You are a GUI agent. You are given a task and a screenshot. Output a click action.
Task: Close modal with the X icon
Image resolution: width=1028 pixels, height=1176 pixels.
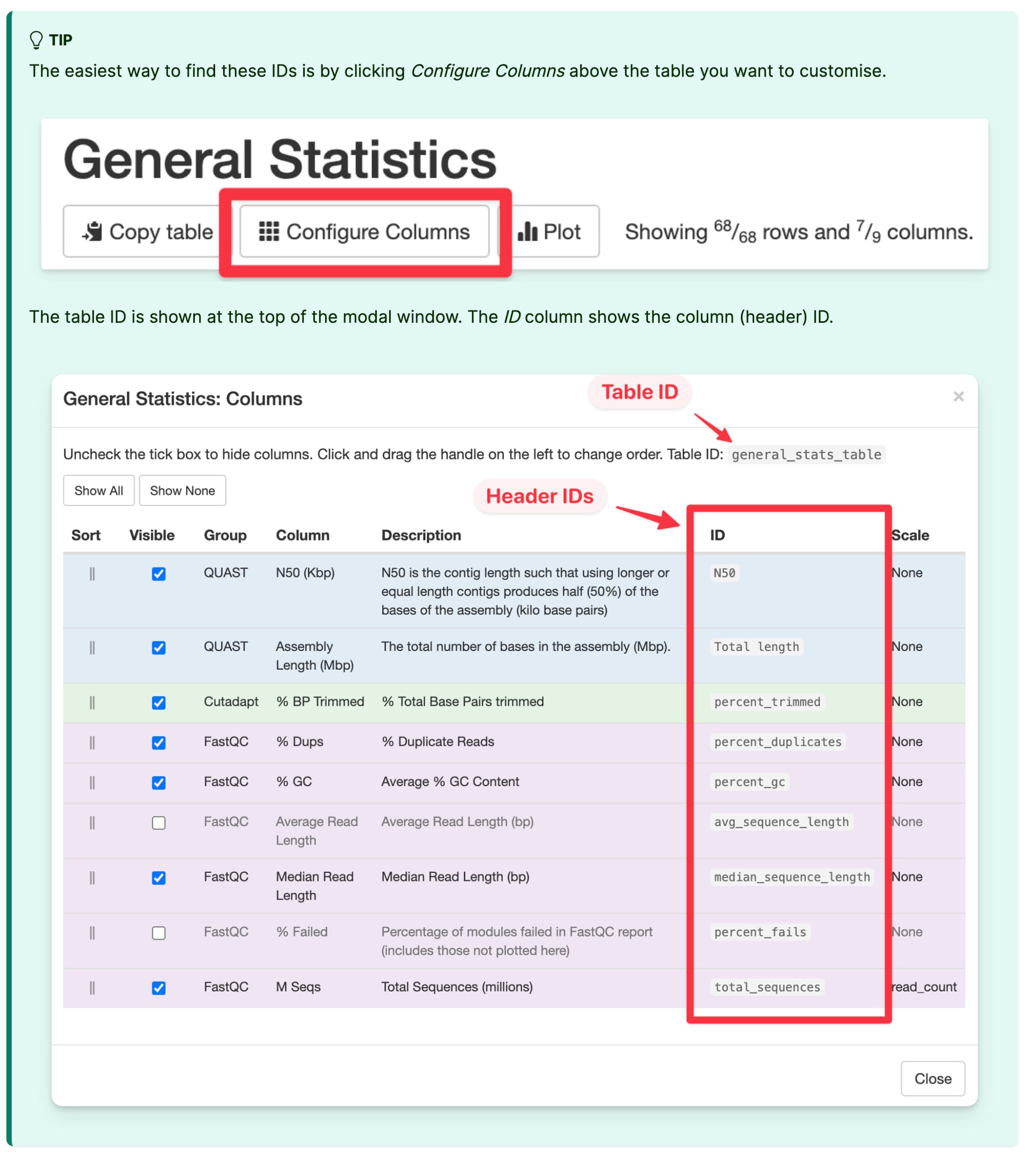tap(958, 396)
